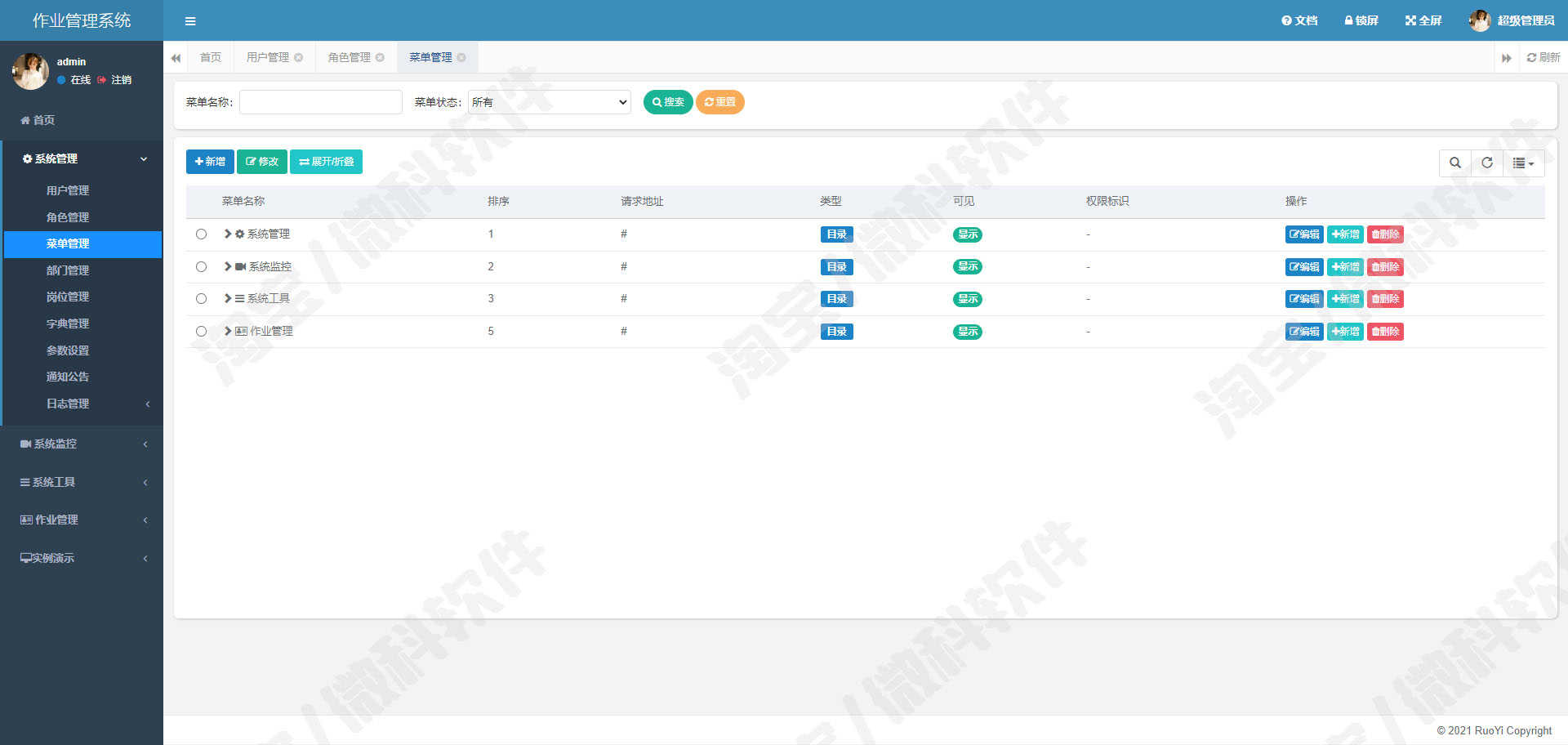Open 用户管理 in sidebar
Viewport: 1568px width, 745px height.
68,190
